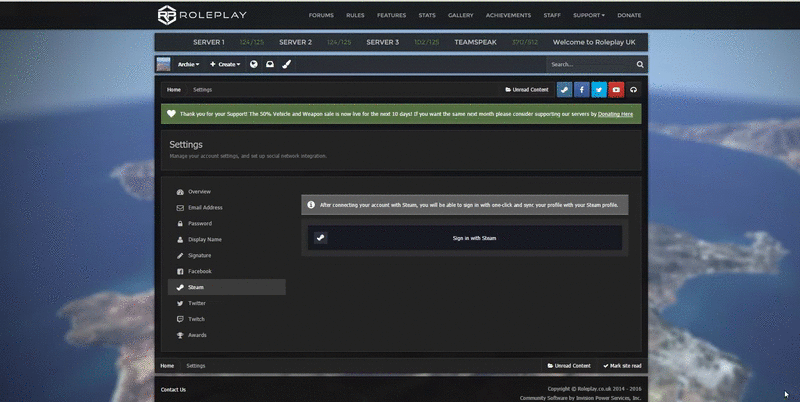The image size is (800, 402).
Task: Select Twitter settings tab
Action: click(227, 303)
